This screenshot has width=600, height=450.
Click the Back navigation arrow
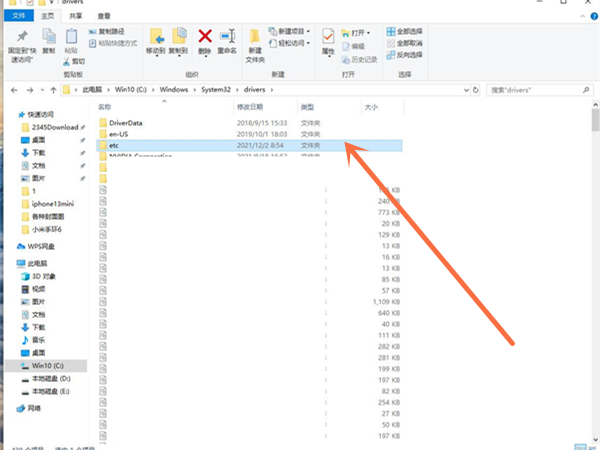point(10,91)
